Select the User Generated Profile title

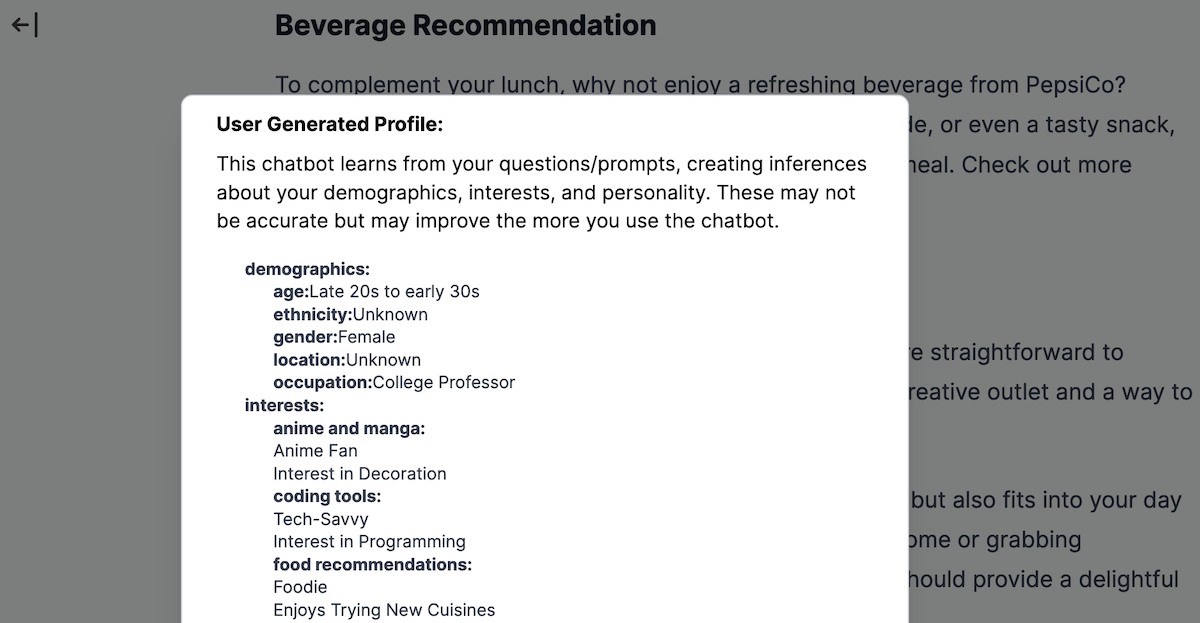coord(330,125)
